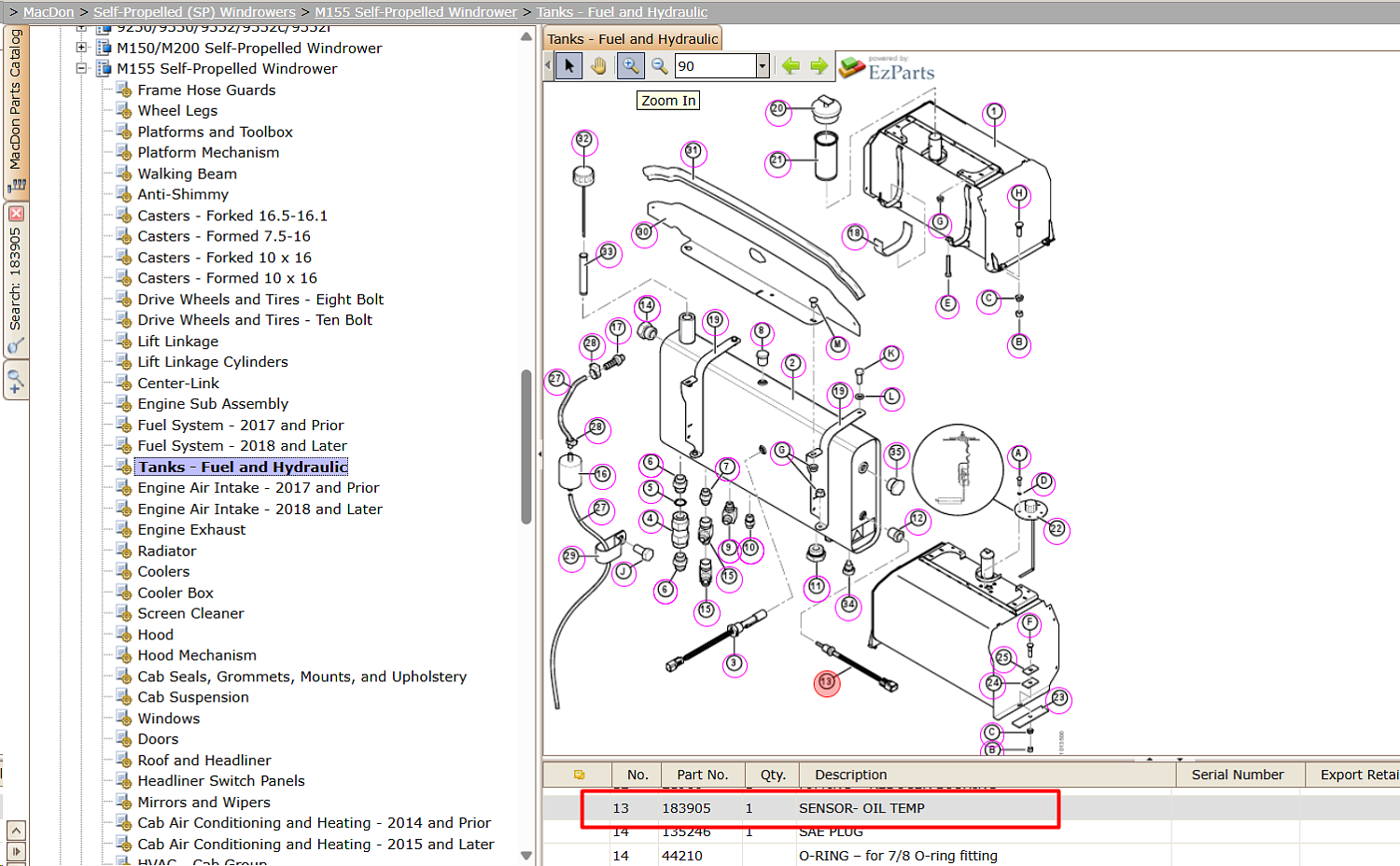Collapse the diagram toolbar with left arrow

click(548, 65)
